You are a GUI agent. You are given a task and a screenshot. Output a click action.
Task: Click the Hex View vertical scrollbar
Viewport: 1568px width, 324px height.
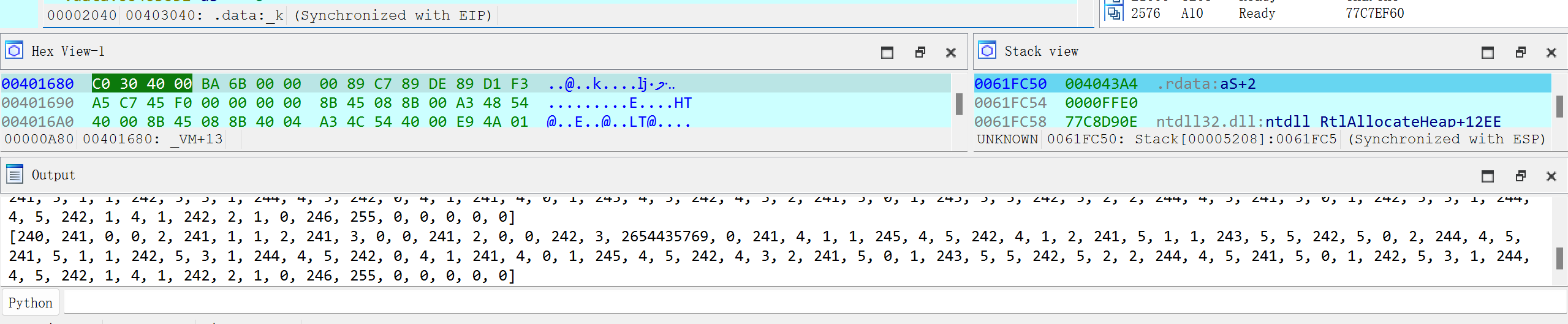(959, 104)
